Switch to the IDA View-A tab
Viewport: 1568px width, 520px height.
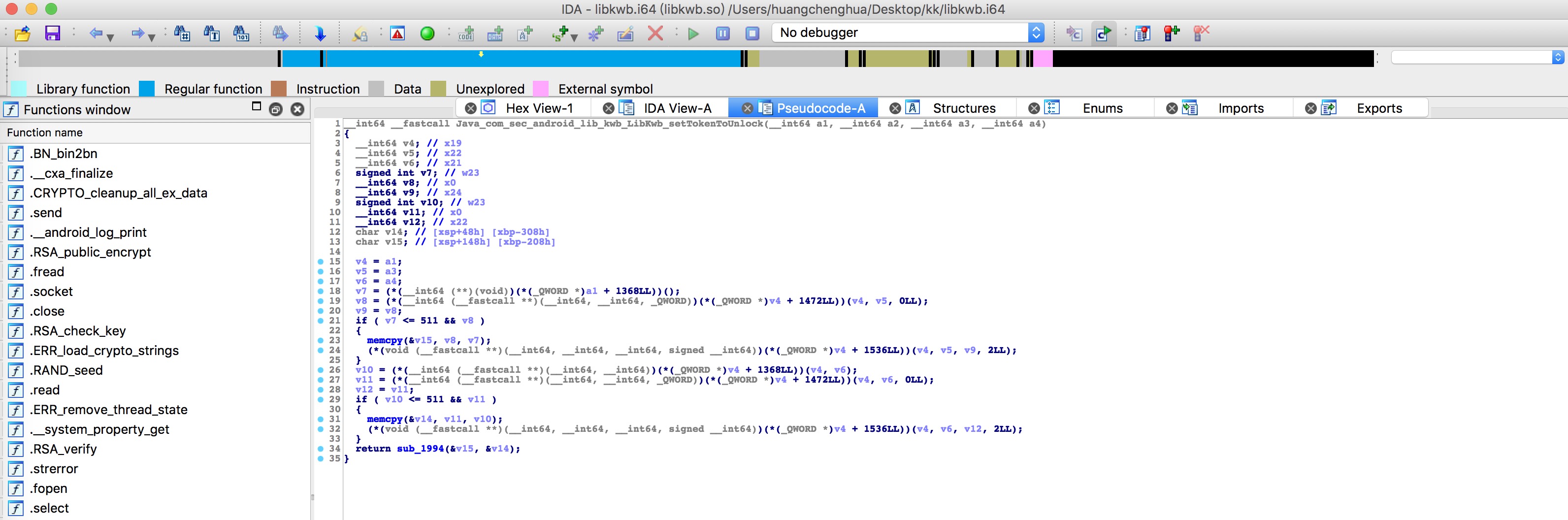[677, 108]
